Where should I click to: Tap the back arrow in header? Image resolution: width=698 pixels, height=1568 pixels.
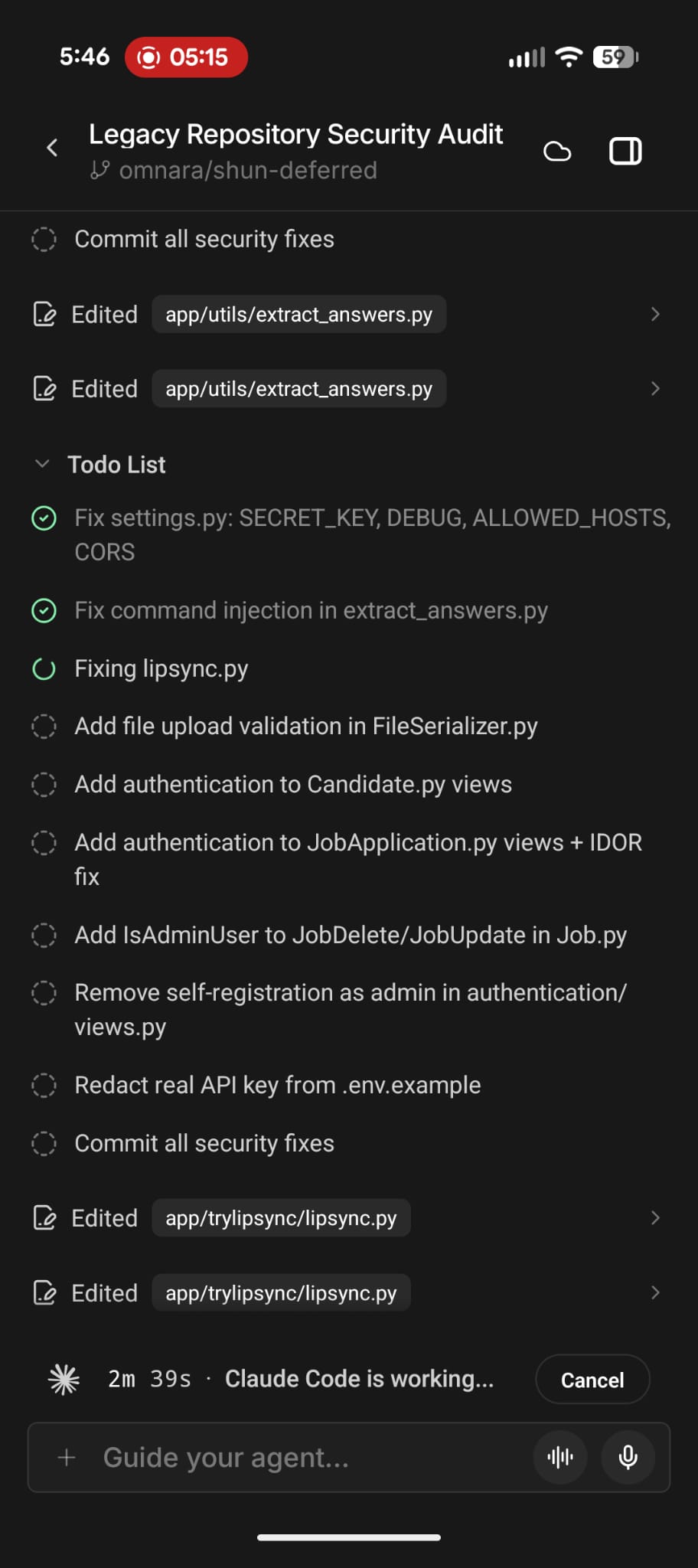(x=52, y=148)
